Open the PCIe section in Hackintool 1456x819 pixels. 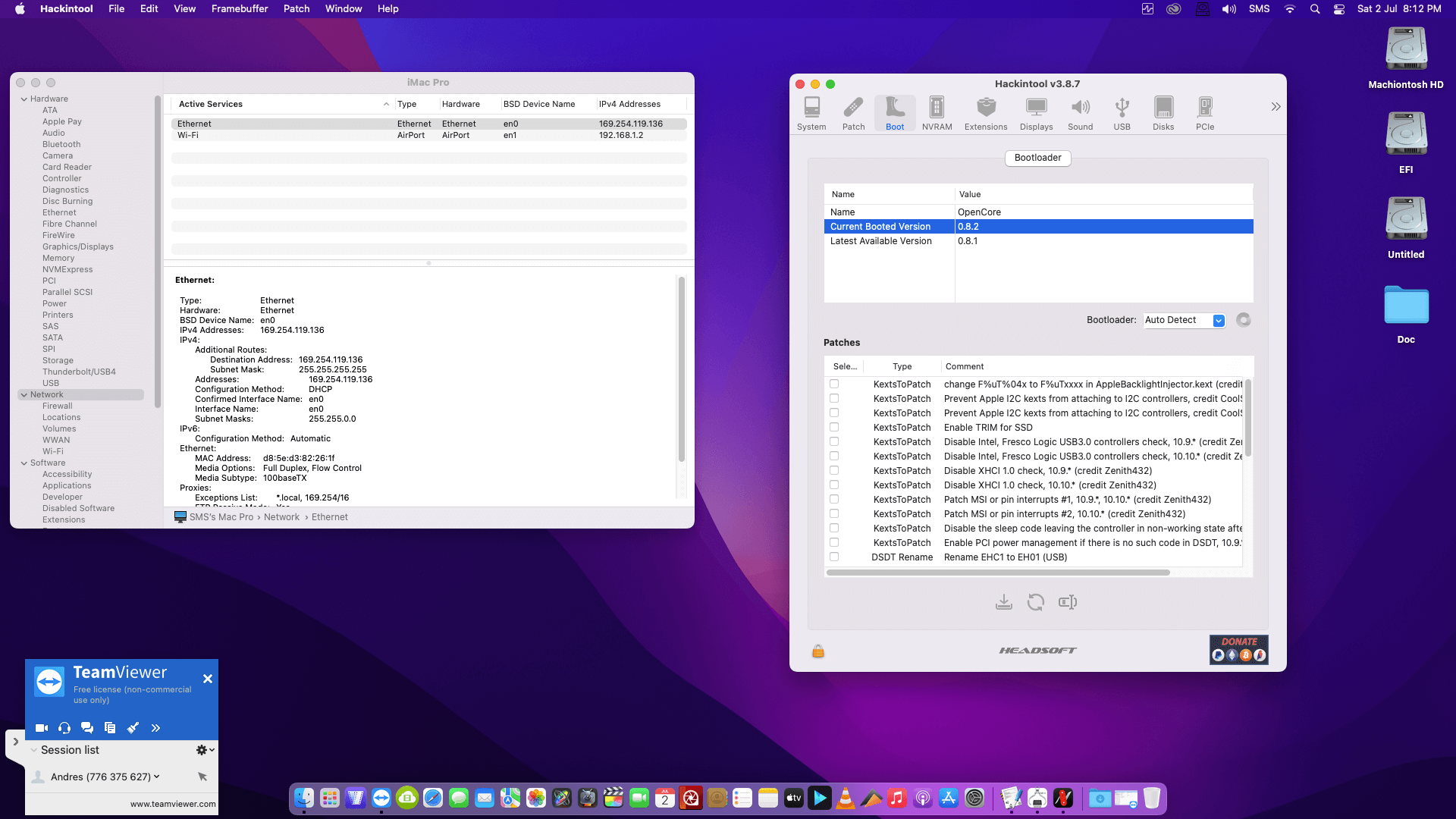(x=1205, y=114)
